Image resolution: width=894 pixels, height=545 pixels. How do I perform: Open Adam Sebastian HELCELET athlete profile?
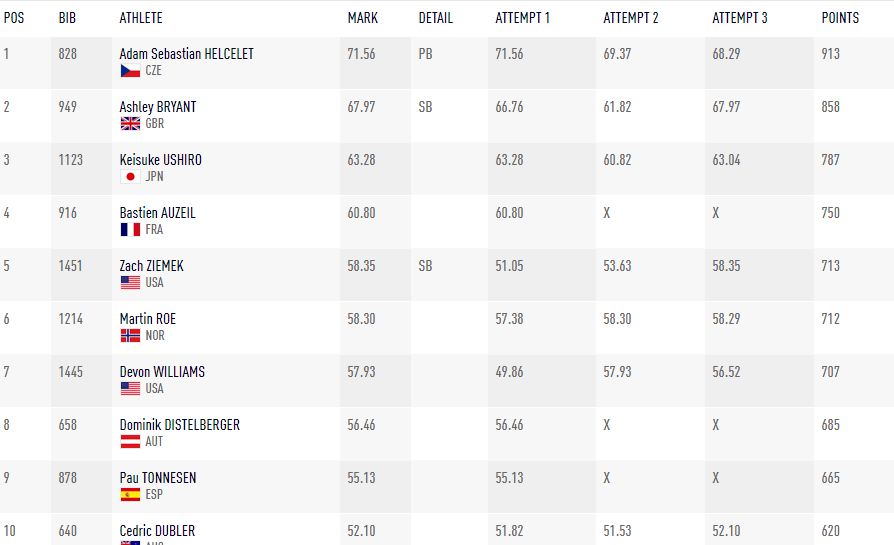pos(186,54)
